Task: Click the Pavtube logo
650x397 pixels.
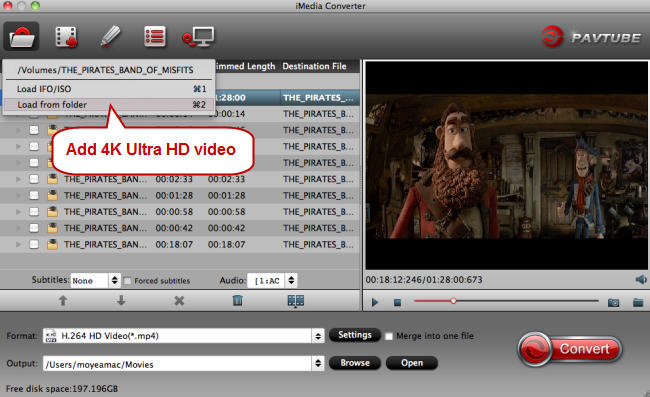Action: pyautogui.click(x=592, y=37)
